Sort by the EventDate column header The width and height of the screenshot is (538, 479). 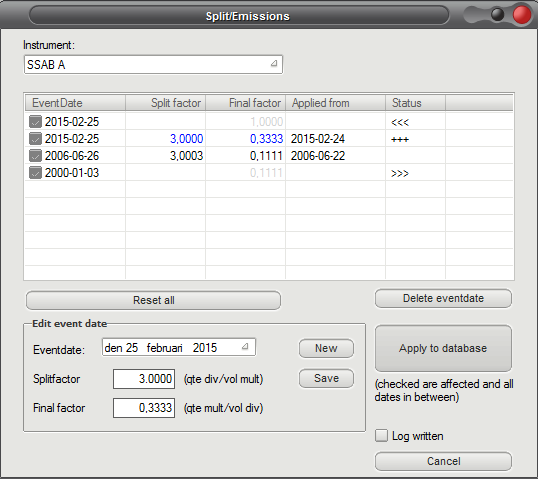[x=75, y=103]
